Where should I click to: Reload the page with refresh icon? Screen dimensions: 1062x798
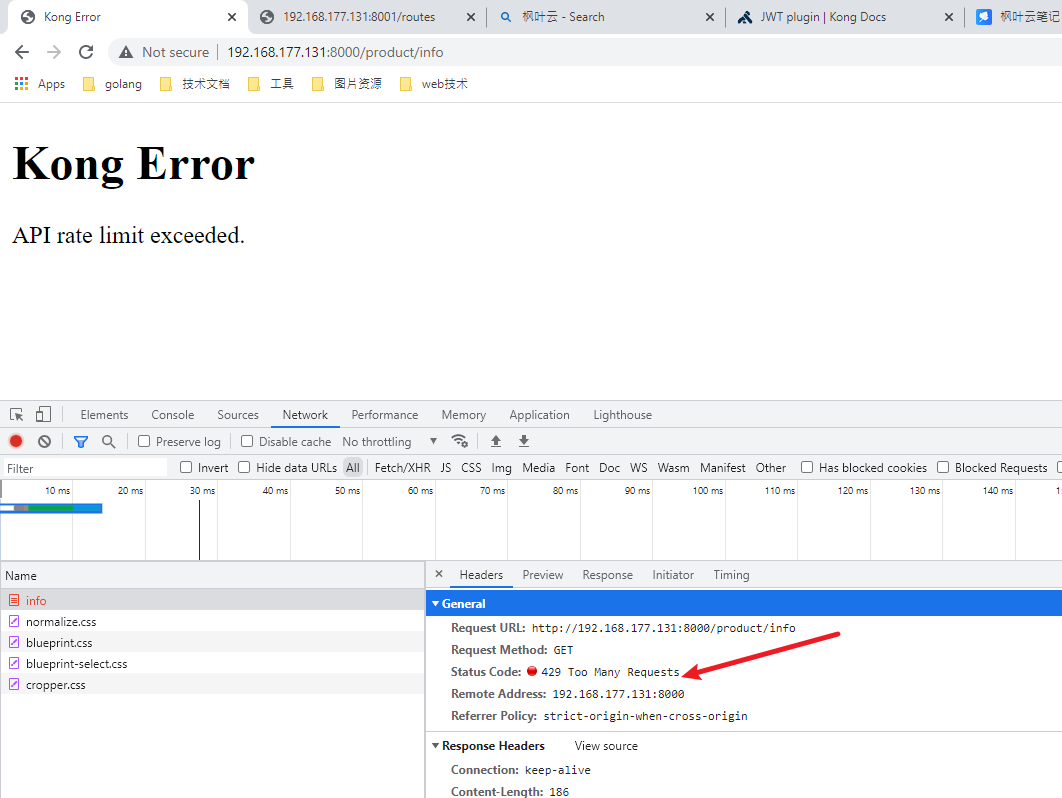coord(86,52)
